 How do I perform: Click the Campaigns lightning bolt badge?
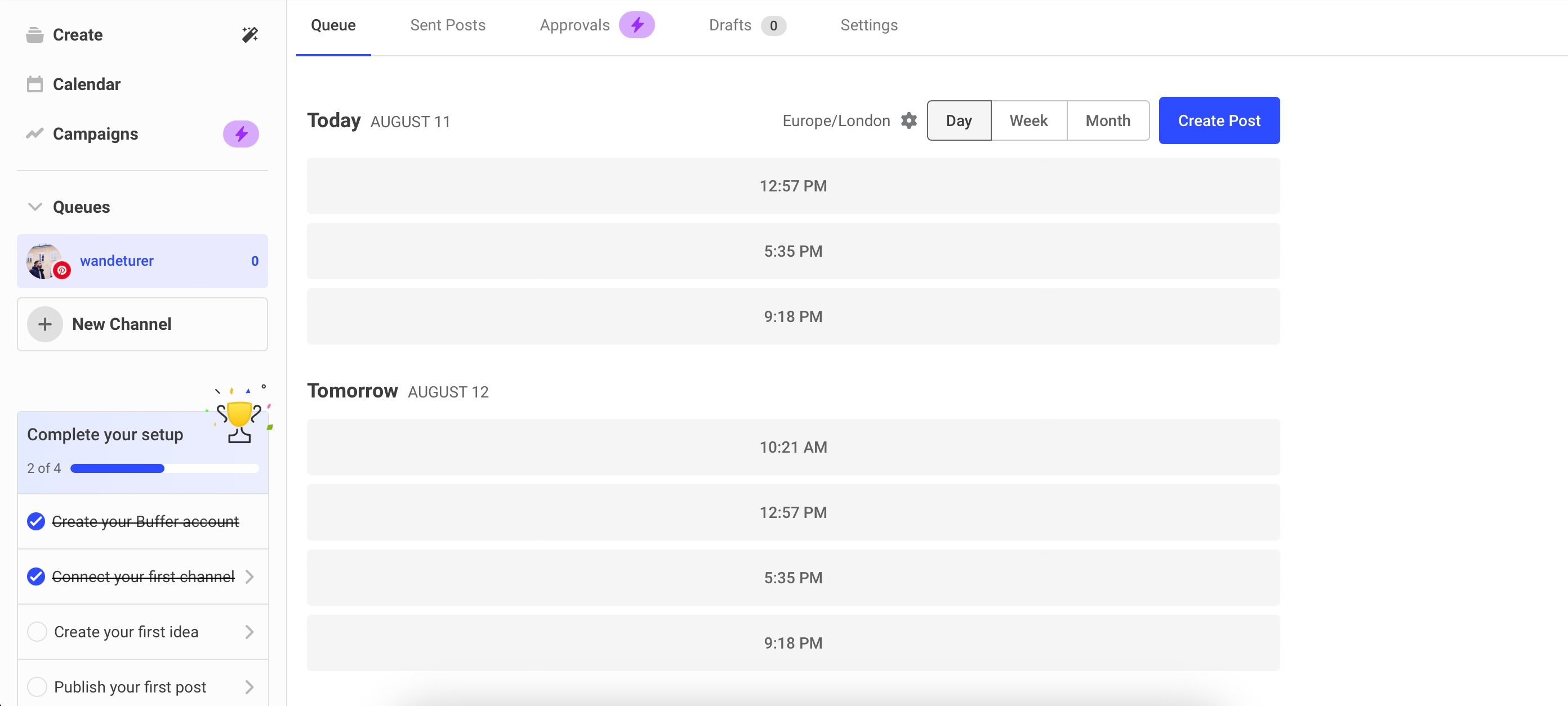pyautogui.click(x=241, y=134)
